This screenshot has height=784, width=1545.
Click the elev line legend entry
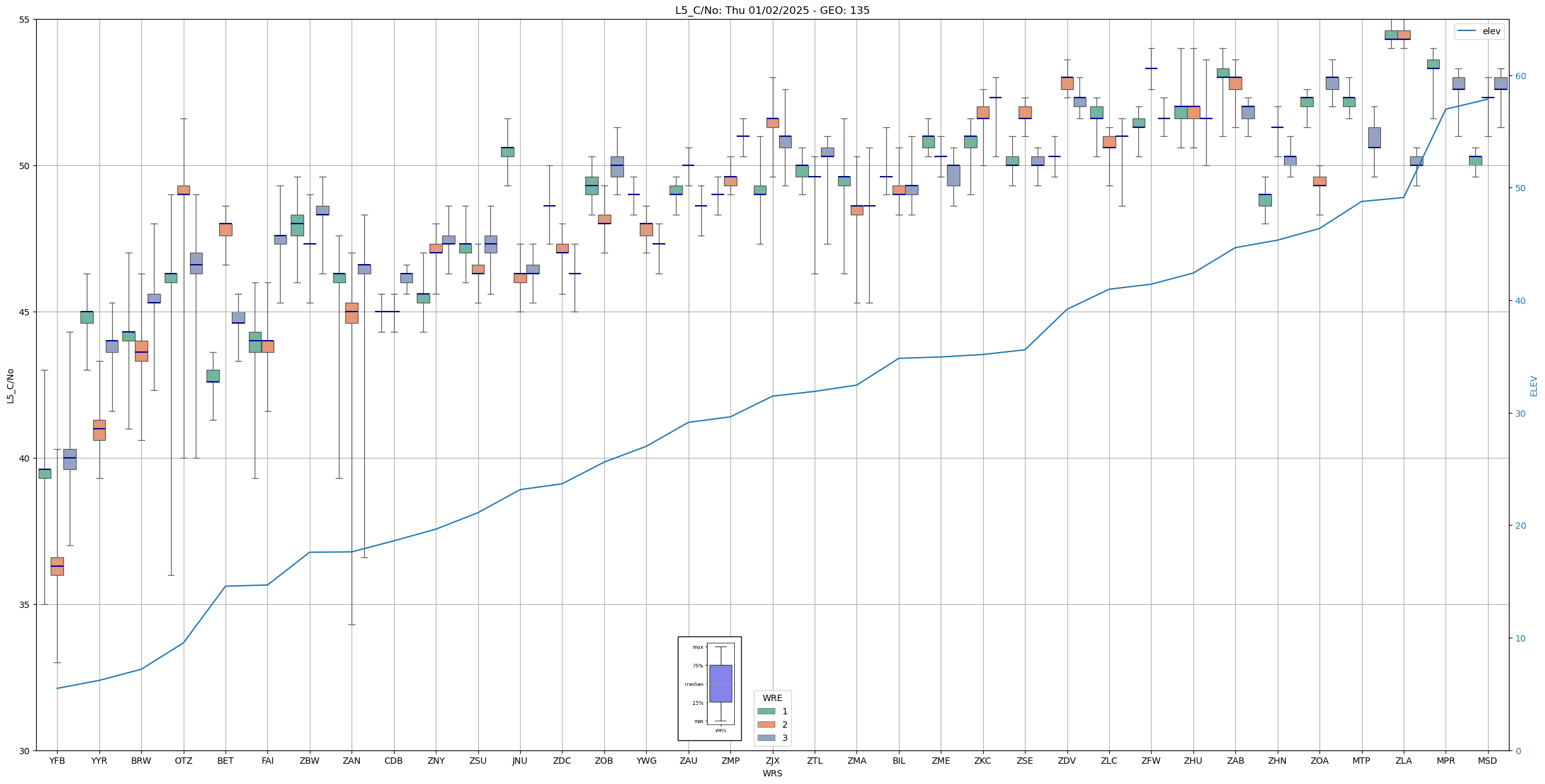point(1479,31)
